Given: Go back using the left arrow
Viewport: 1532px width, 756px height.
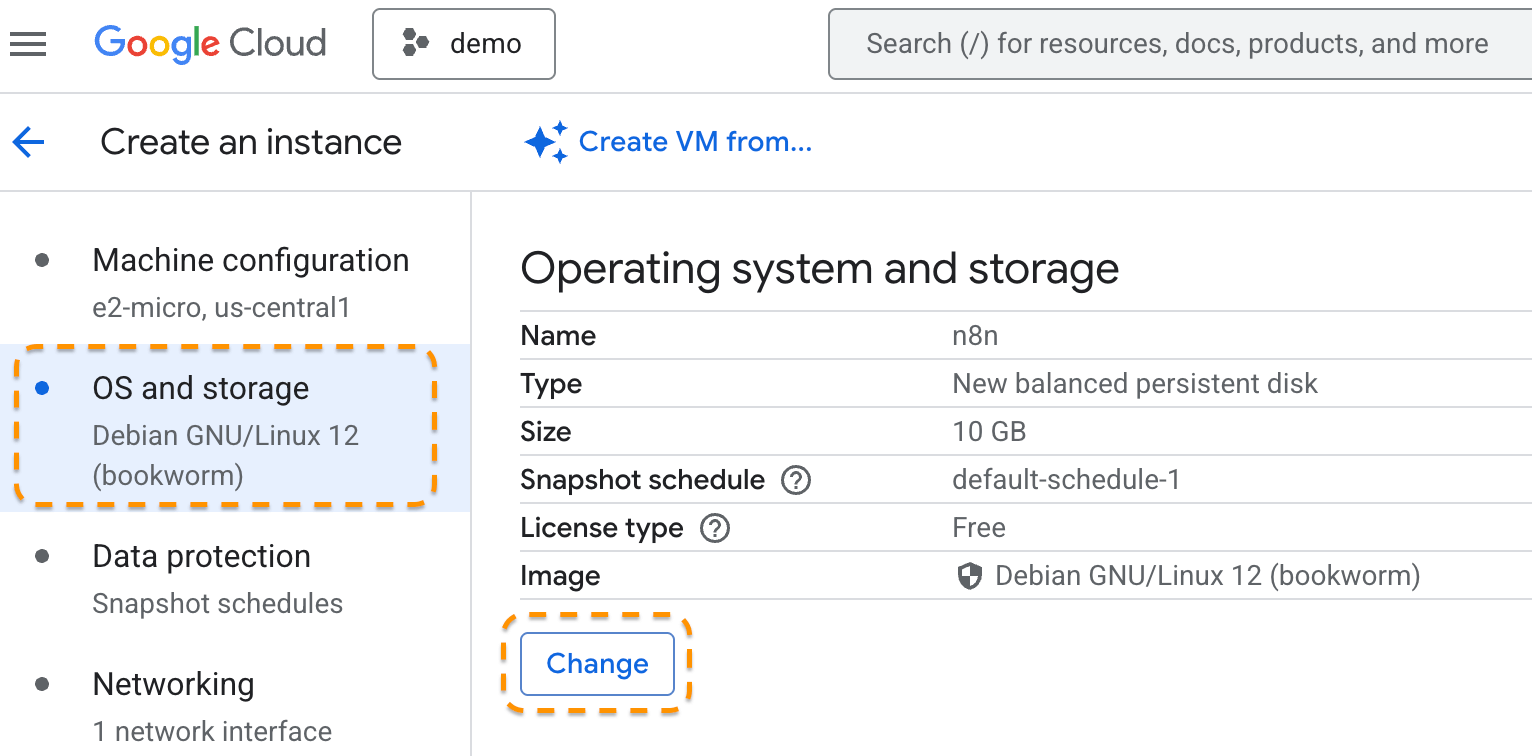Looking at the screenshot, I should point(29,142).
